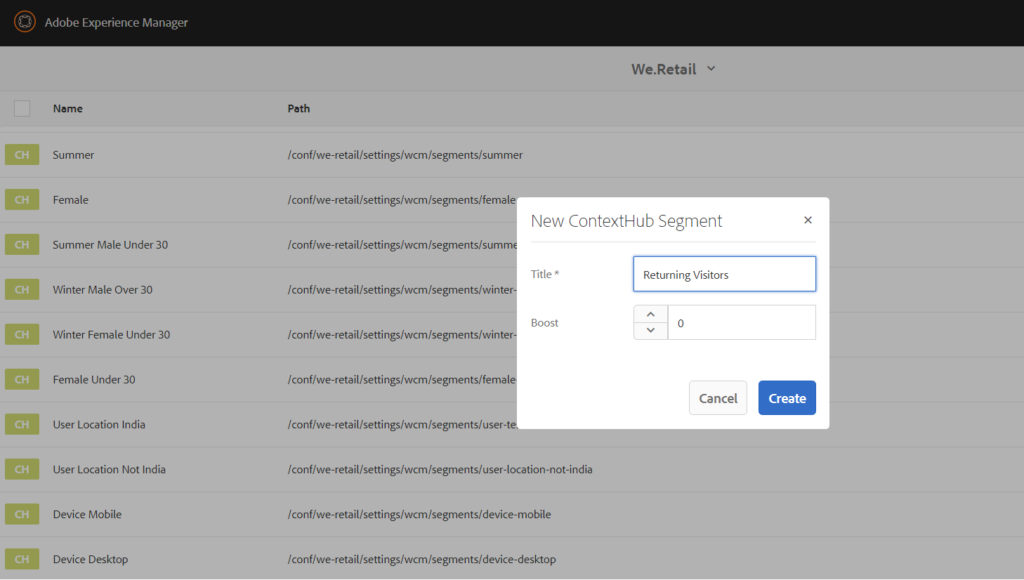Select User Location Not India name
Viewport: 1024px width, 580px height.
[x=109, y=469]
